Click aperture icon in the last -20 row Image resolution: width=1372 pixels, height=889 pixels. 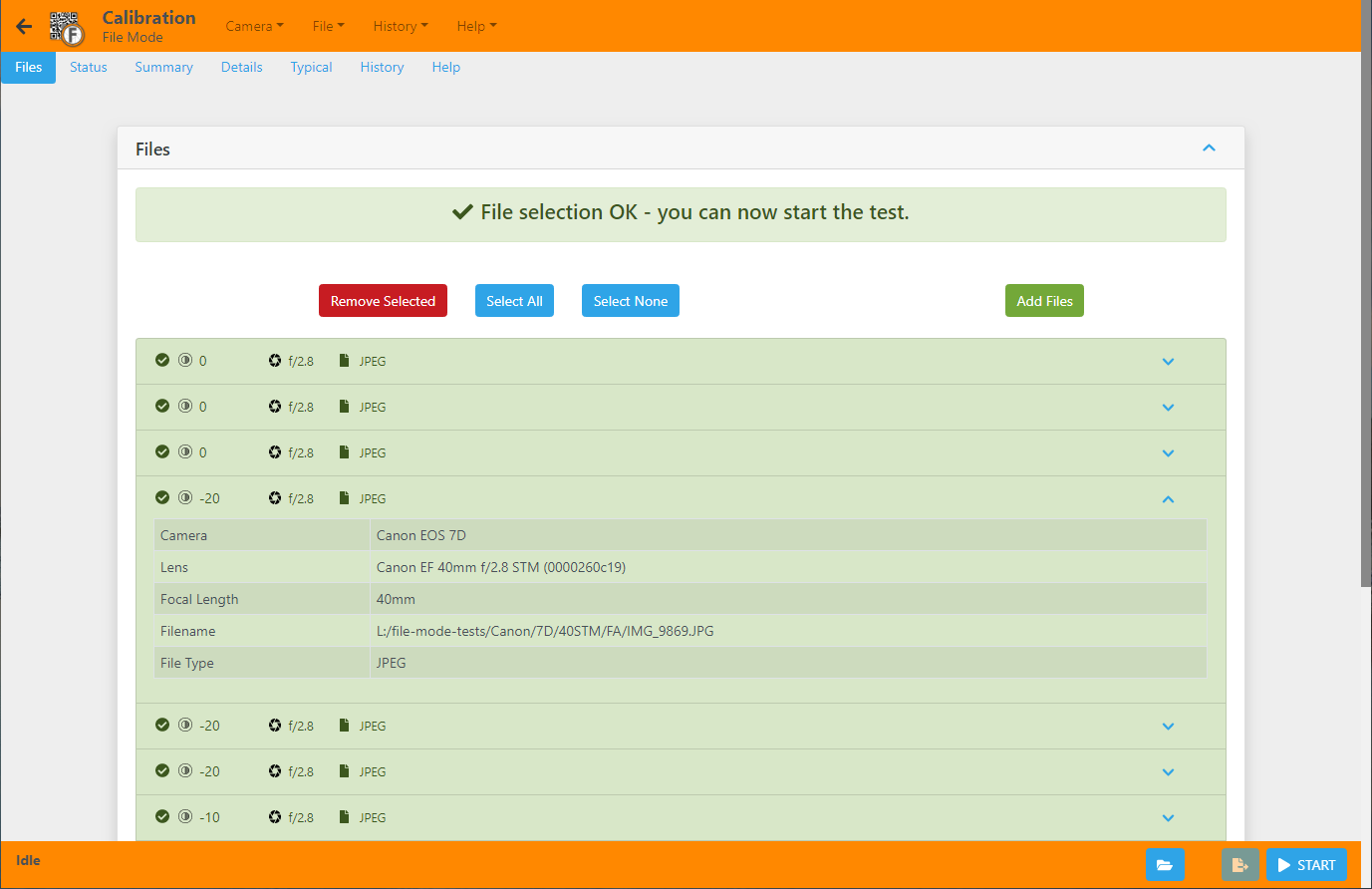[275, 770]
